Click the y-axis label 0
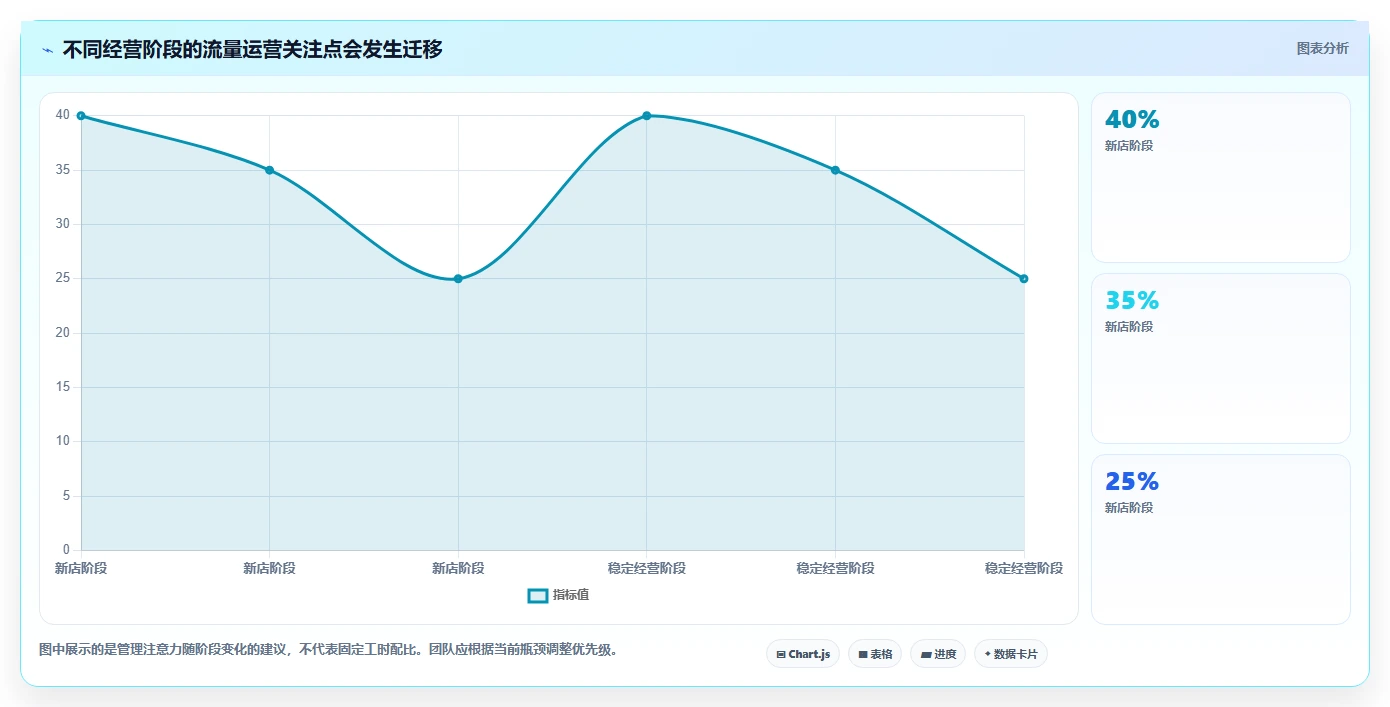Viewport: 1390px width, 707px height. 66,550
